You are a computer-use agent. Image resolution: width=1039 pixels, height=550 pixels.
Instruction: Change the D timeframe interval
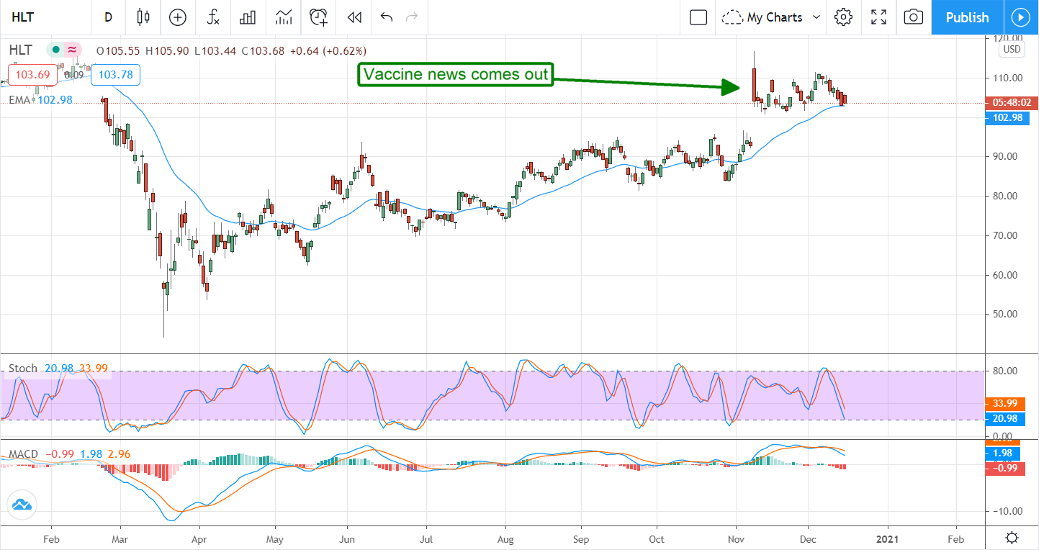pyautogui.click(x=108, y=17)
